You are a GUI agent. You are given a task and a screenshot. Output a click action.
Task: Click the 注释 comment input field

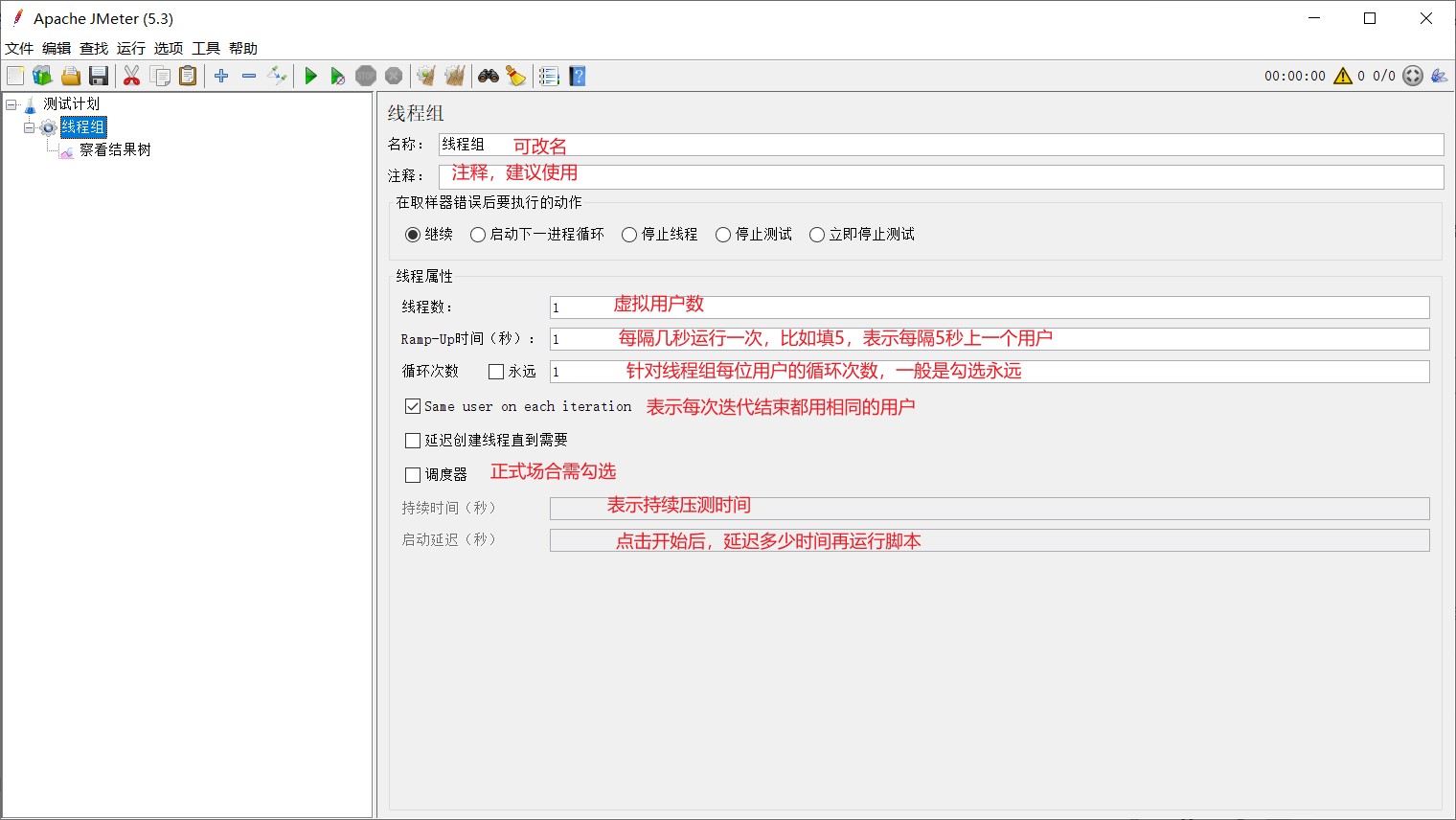pyautogui.click(x=941, y=176)
